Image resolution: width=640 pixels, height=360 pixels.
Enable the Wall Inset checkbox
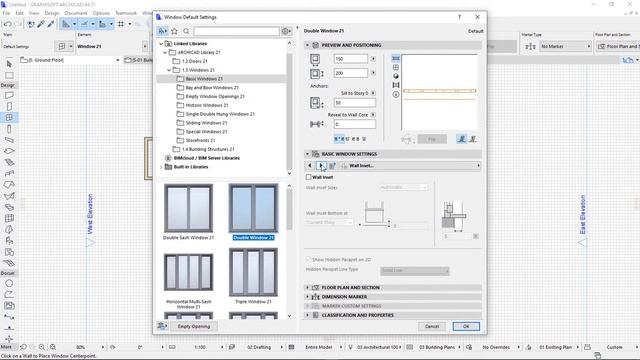(309, 177)
